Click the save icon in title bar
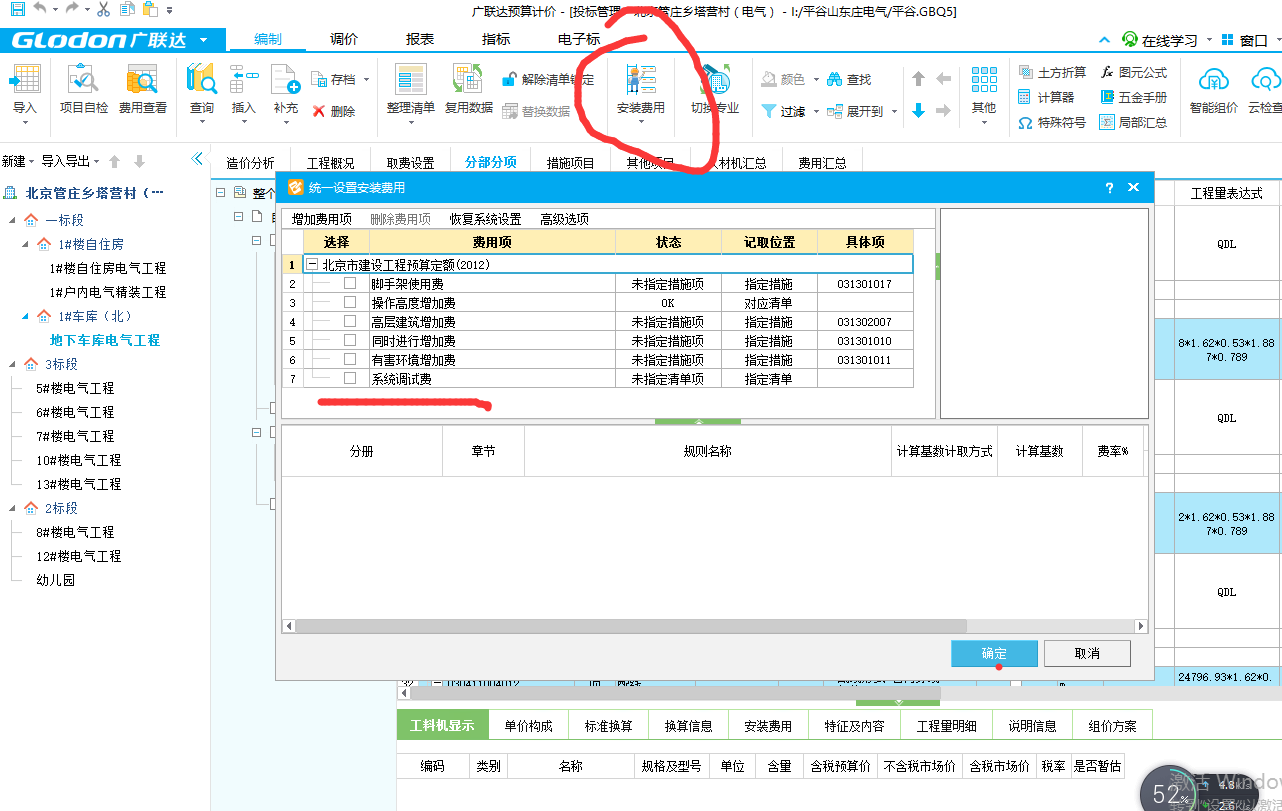Viewport: 1282px width, 811px height. point(16,9)
